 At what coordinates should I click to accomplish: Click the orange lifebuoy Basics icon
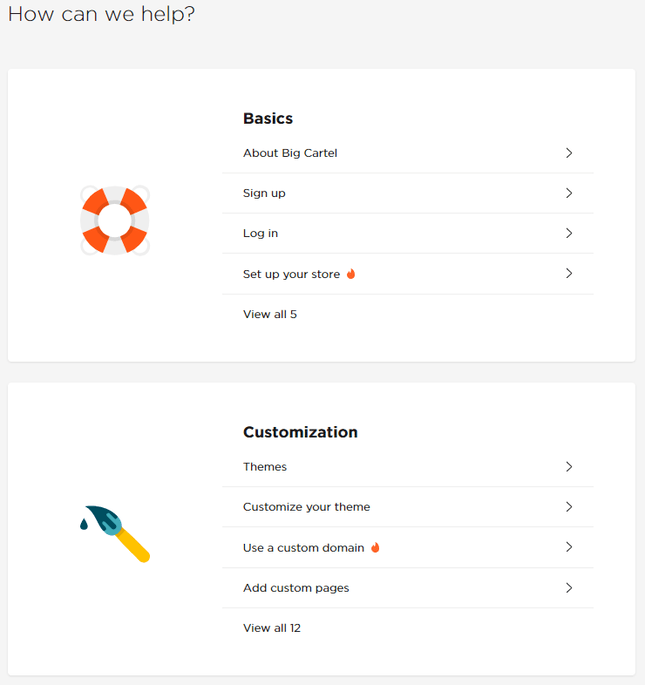(x=115, y=221)
